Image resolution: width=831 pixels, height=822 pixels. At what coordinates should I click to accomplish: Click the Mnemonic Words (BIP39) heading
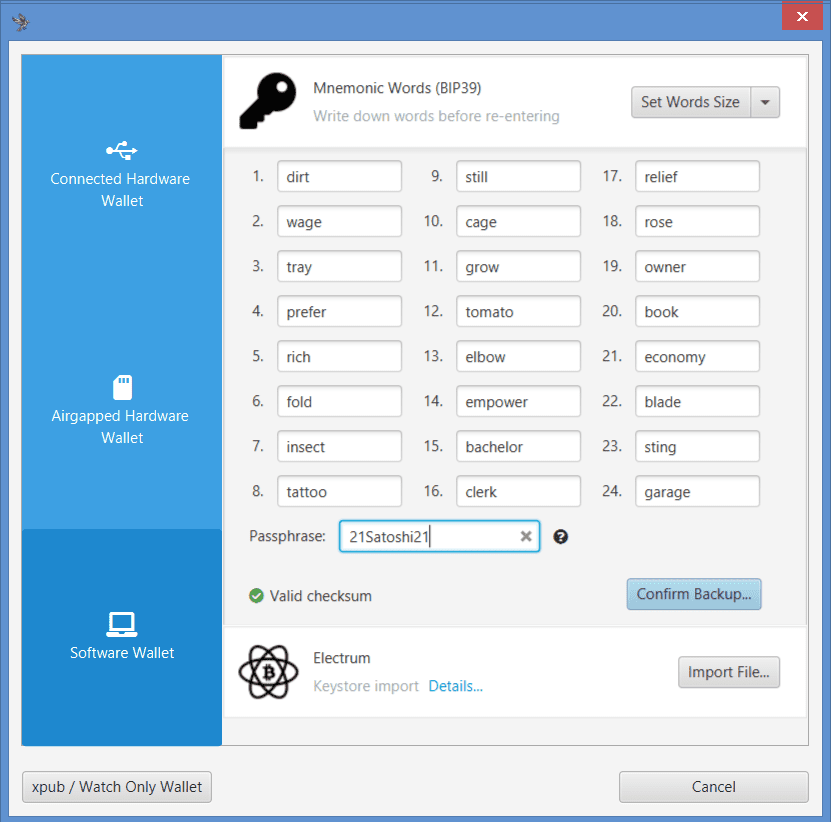point(397,88)
